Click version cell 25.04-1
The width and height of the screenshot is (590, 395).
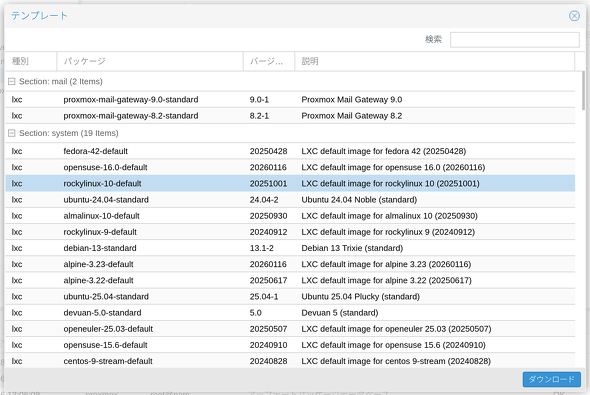click(264, 297)
